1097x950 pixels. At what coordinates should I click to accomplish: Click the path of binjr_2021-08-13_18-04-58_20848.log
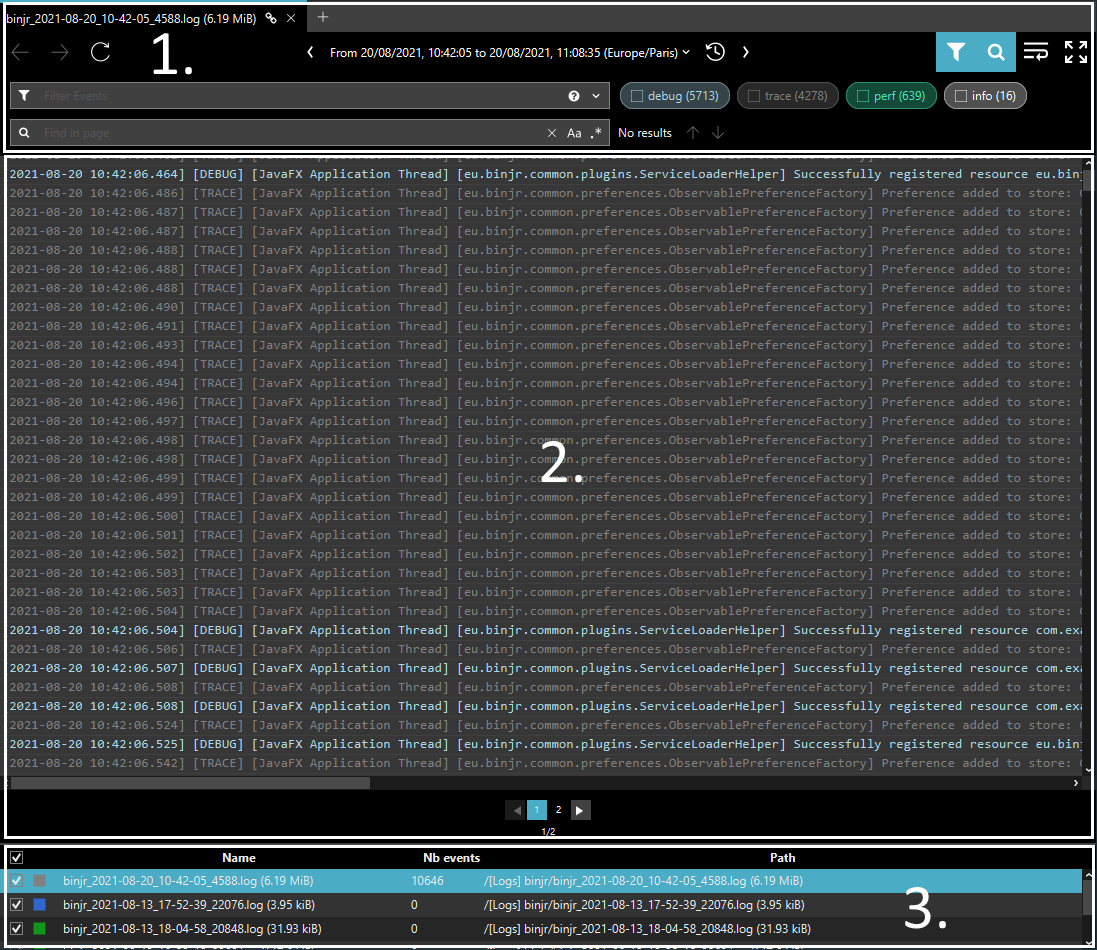[x=647, y=928]
